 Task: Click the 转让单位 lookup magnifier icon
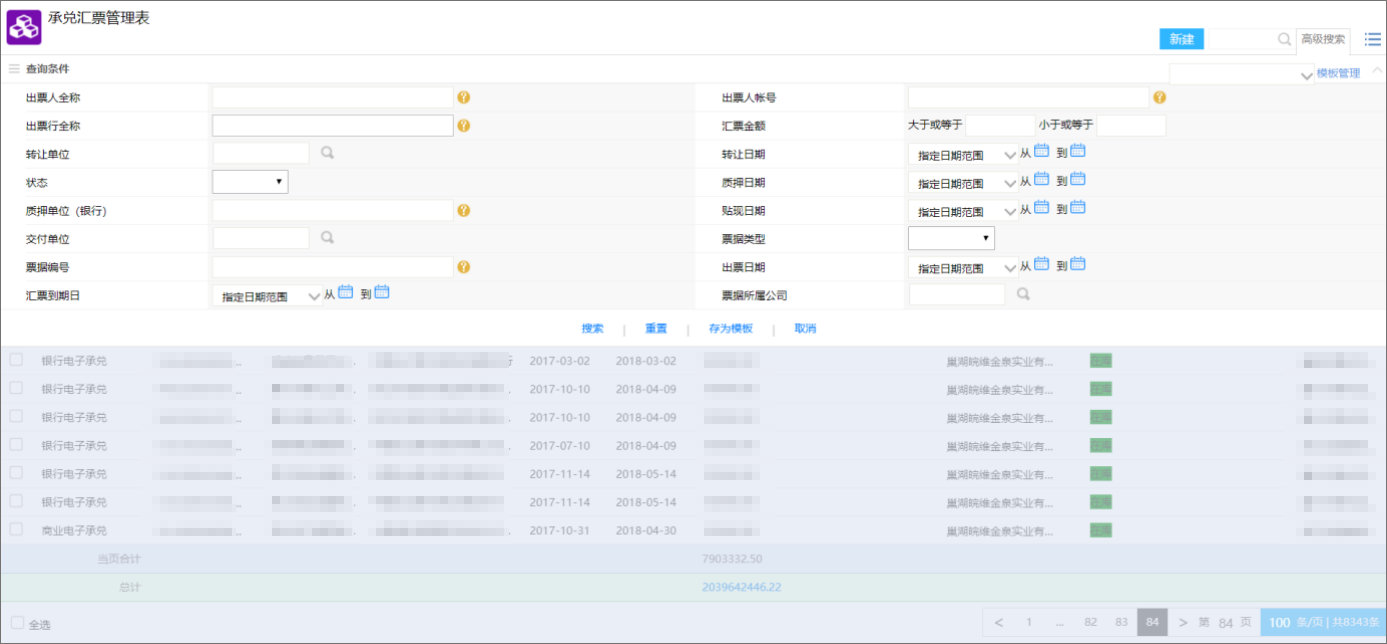pyautogui.click(x=327, y=153)
